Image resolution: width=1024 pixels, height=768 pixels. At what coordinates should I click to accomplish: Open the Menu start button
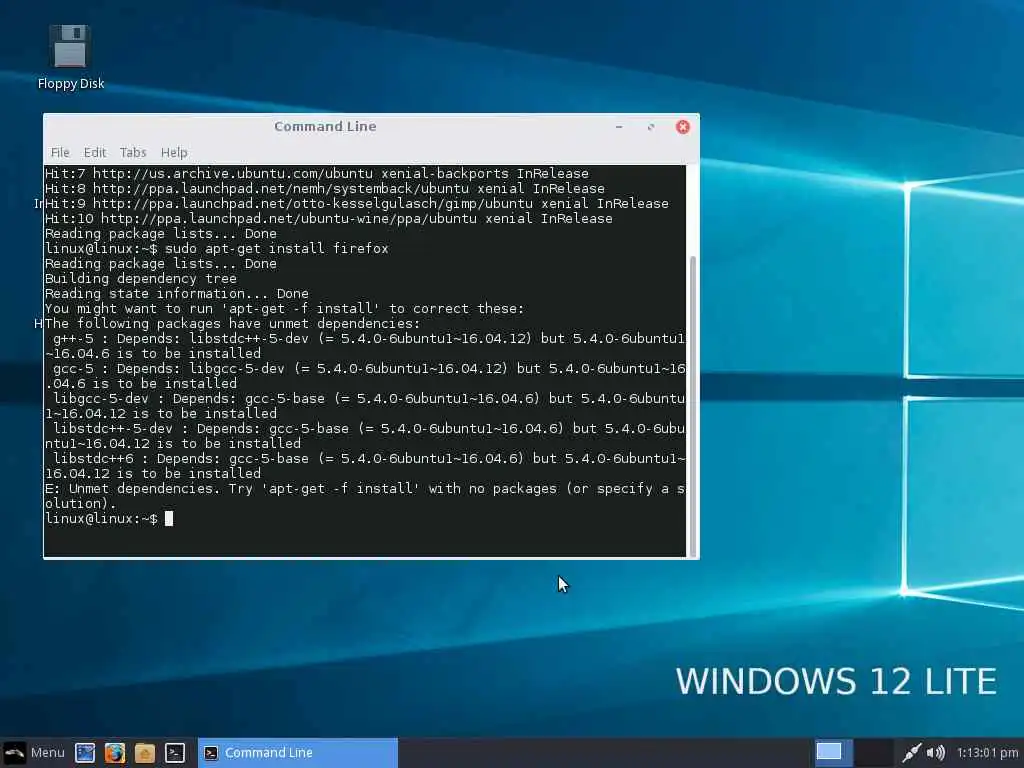pos(34,752)
